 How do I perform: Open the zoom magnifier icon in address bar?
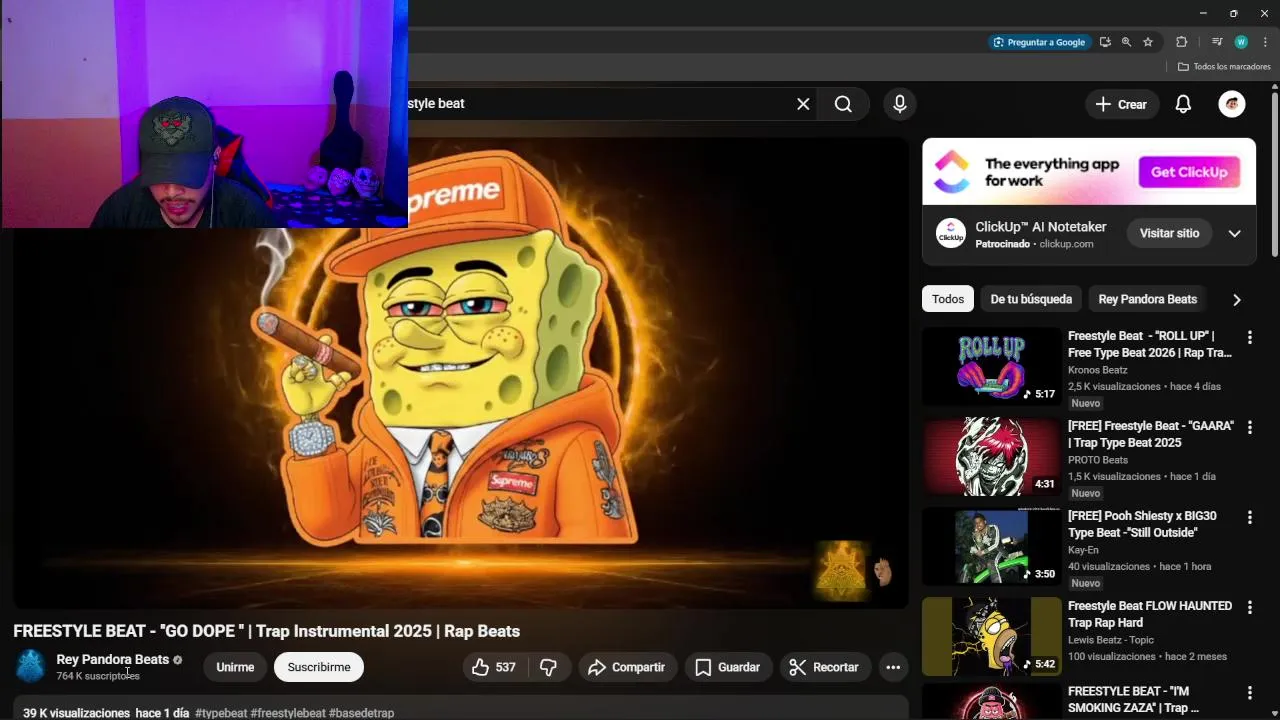[1126, 42]
